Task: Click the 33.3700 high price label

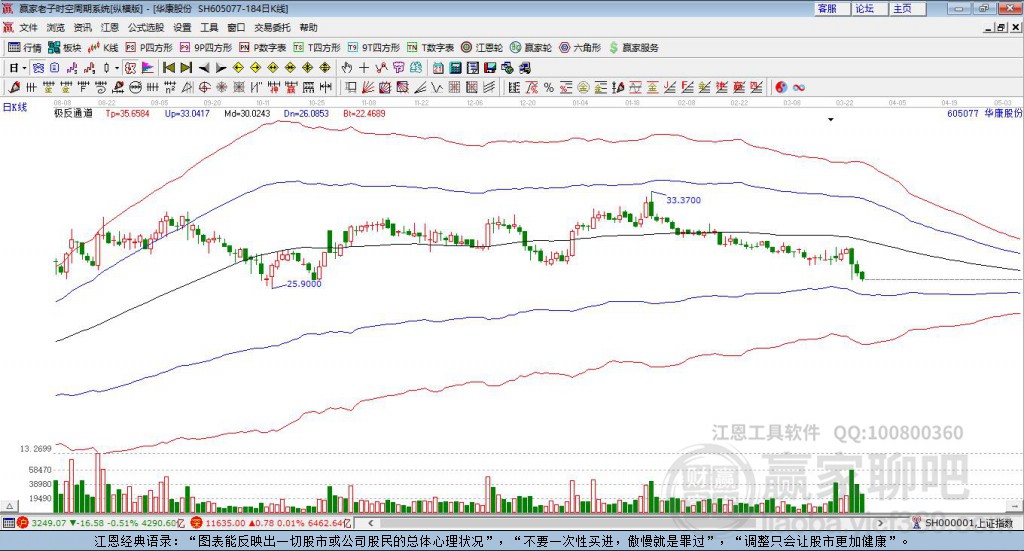Action: point(683,200)
